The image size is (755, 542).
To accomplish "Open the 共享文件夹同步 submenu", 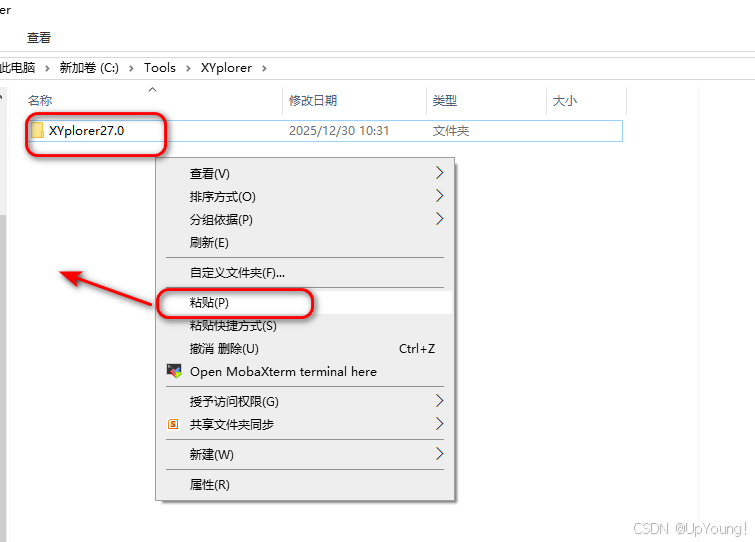I will (x=305, y=424).
